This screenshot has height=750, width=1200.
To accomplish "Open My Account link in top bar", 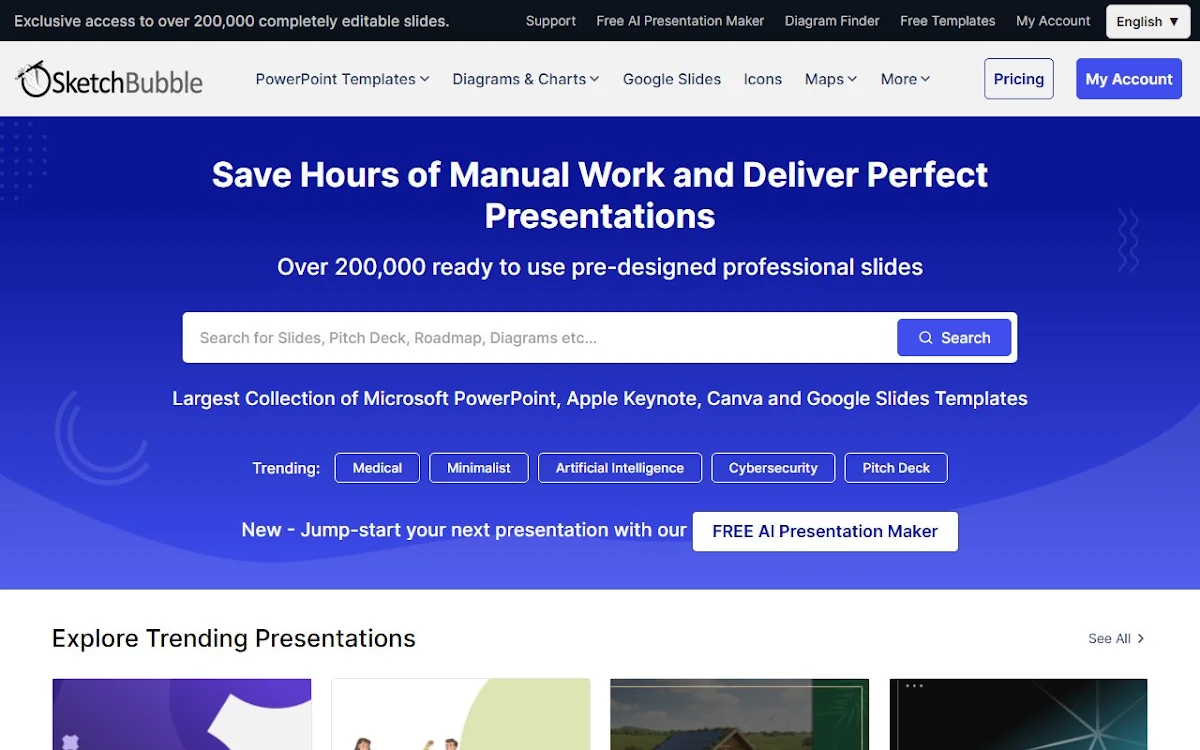I will coord(1053,21).
